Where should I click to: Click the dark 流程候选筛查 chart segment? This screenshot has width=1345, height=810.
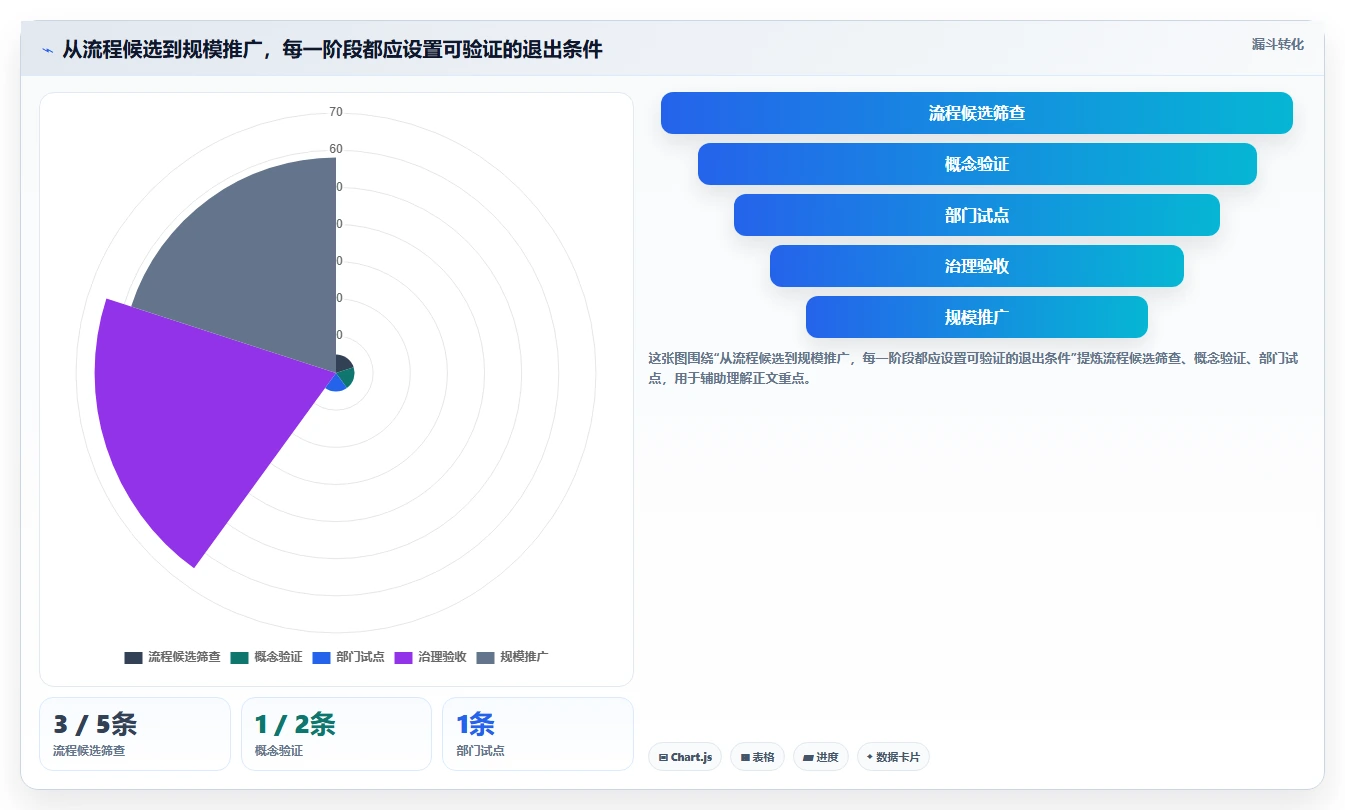tap(343, 364)
